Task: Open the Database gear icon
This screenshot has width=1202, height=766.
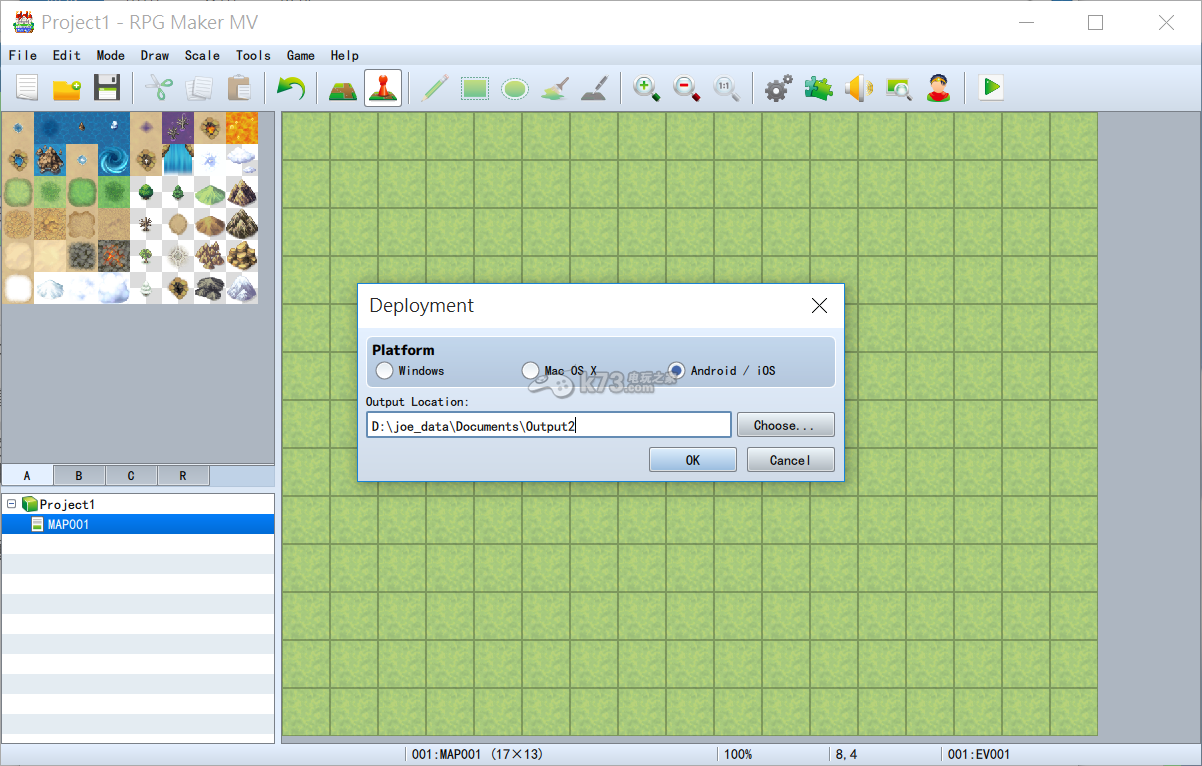Action: (778, 88)
